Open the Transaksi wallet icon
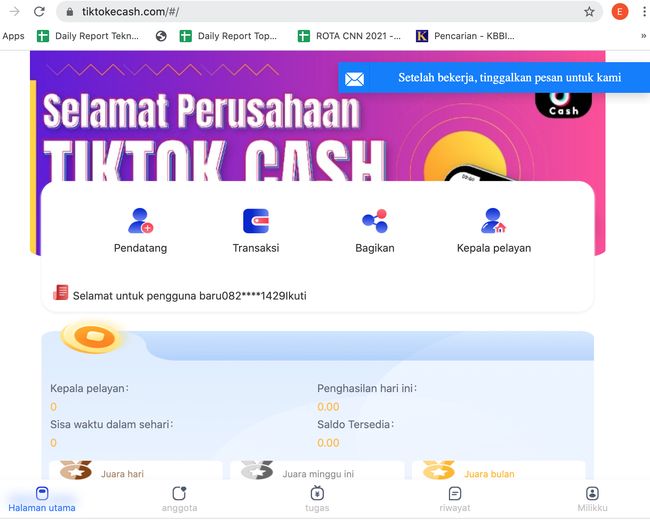 256,221
